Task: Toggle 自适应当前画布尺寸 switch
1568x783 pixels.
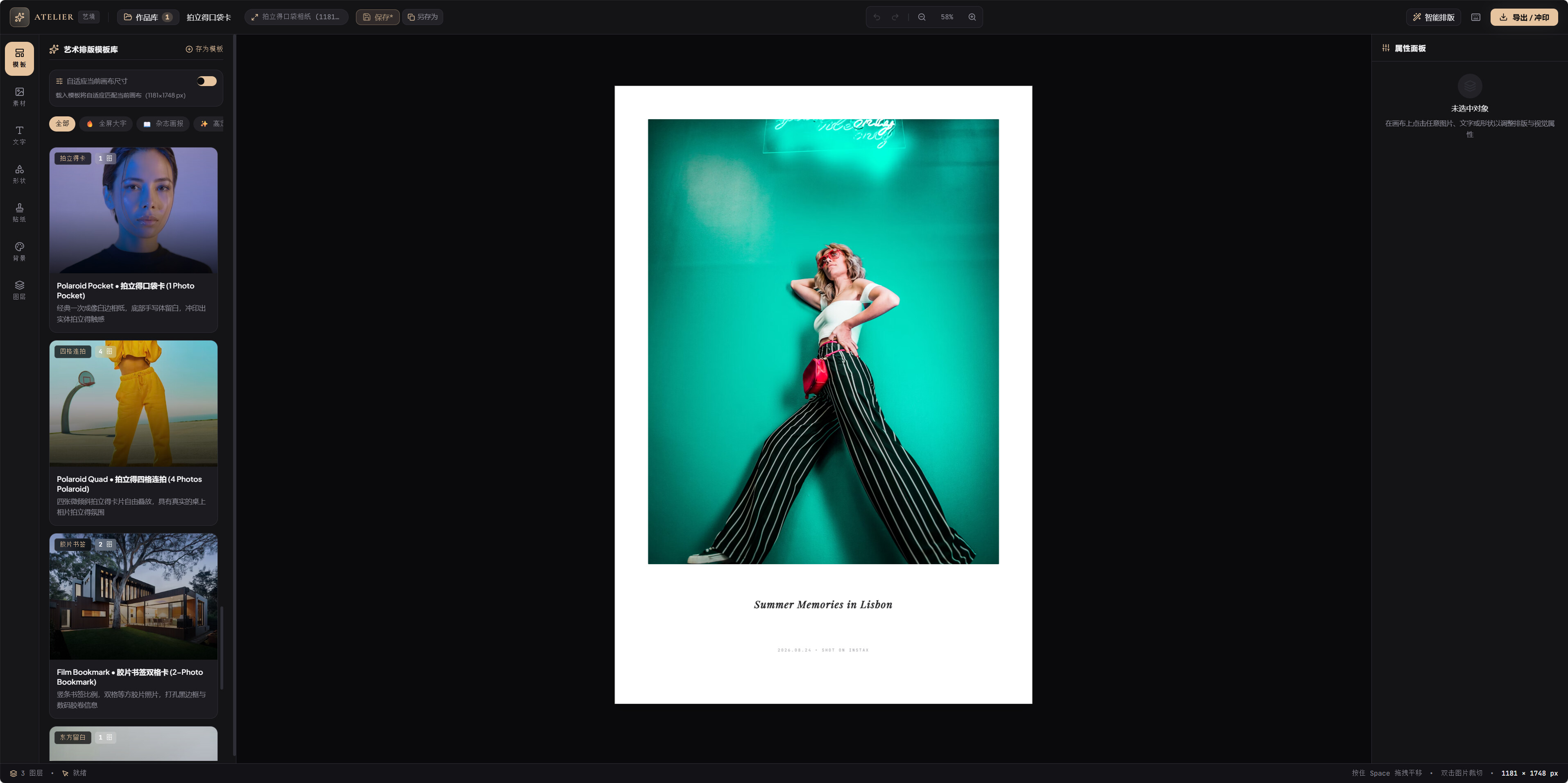Action: tap(206, 81)
